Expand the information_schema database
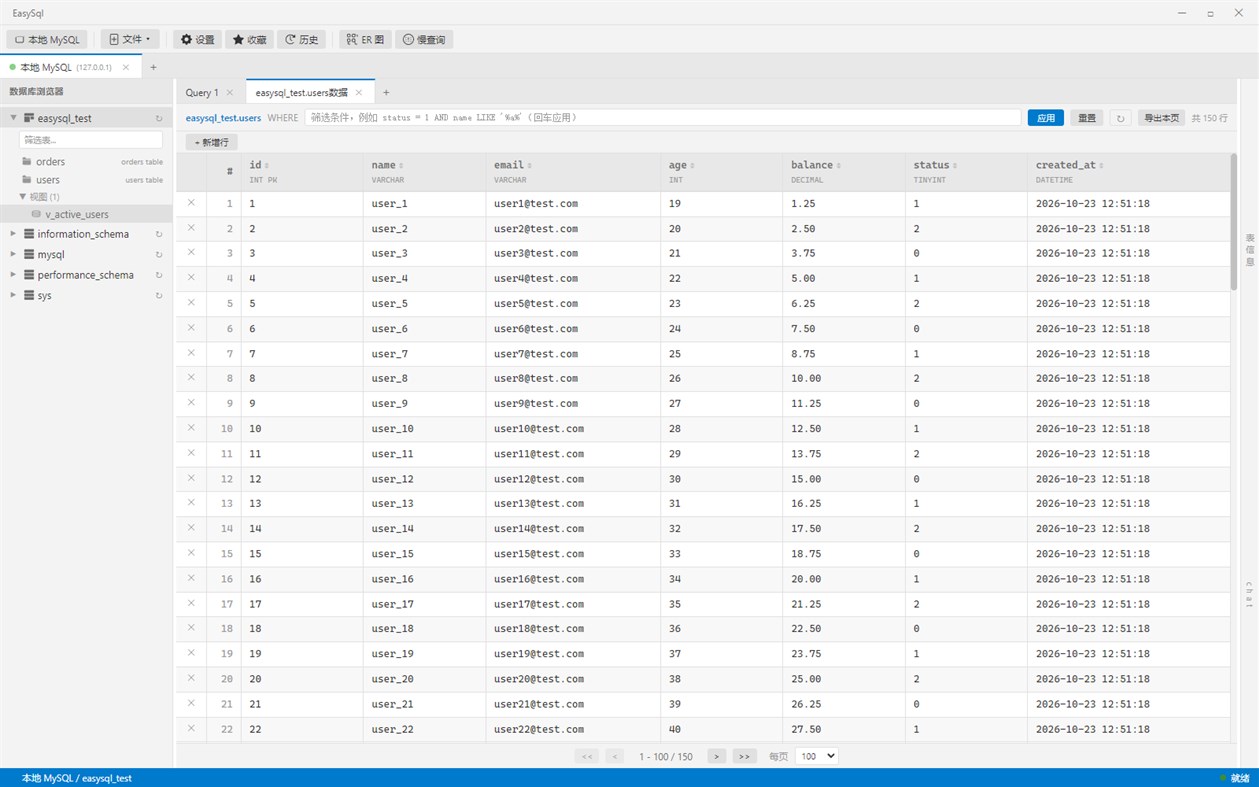 tap(13, 234)
